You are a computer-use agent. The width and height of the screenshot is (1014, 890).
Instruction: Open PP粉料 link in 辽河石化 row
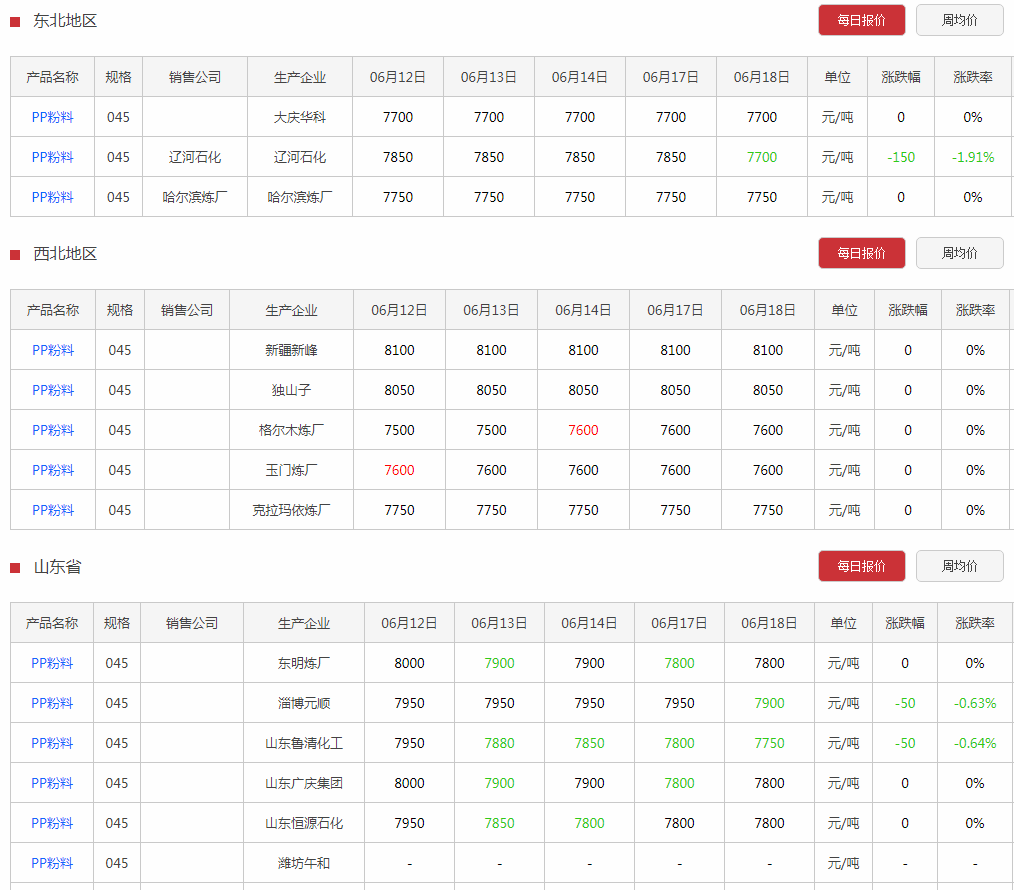[x=52, y=157]
